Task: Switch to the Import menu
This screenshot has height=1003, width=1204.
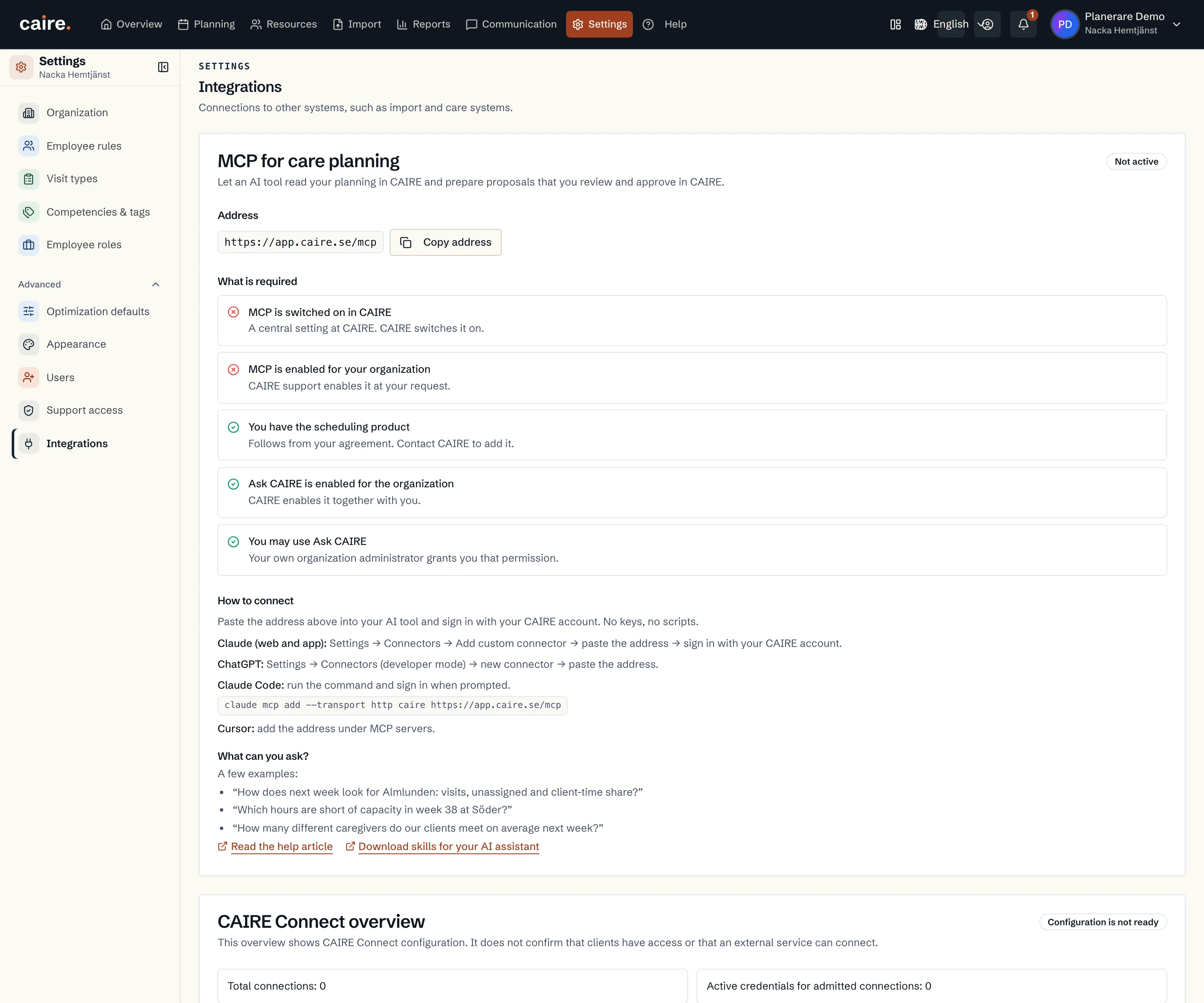Action: point(357,24)
